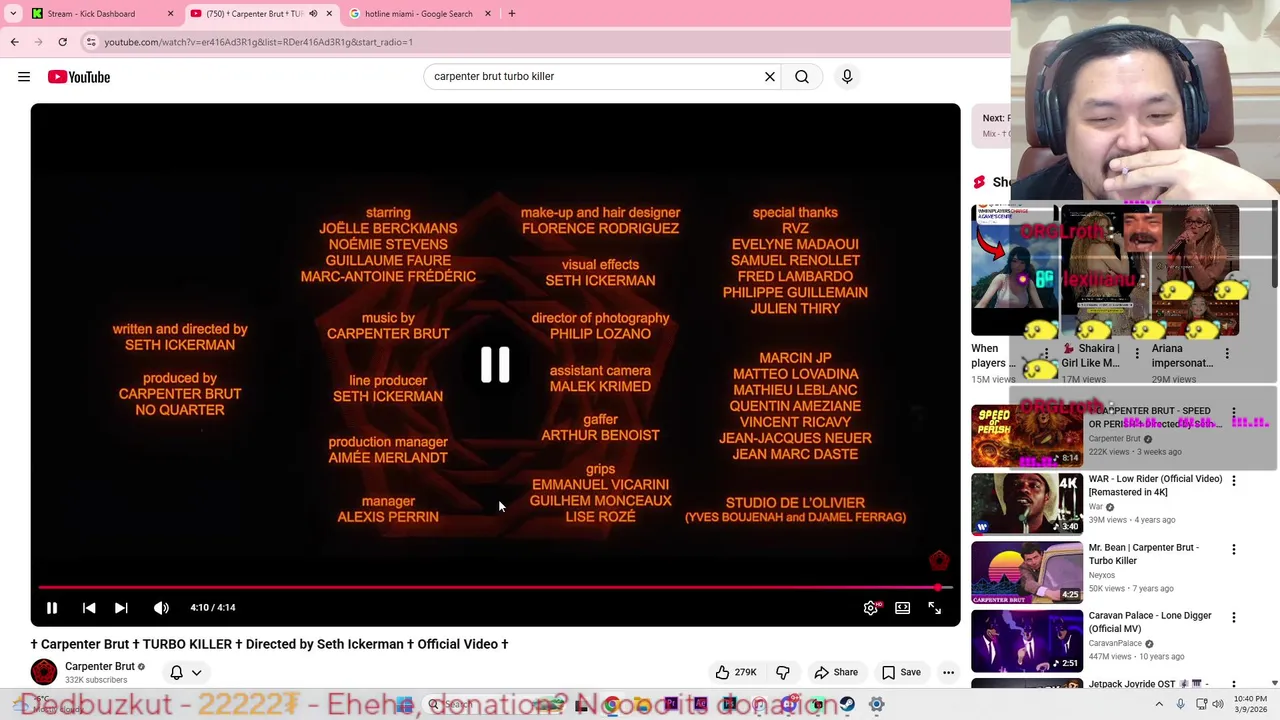Reload the current page
The width and height of the screenshot is (1280, 720).
tap(62, 42)
